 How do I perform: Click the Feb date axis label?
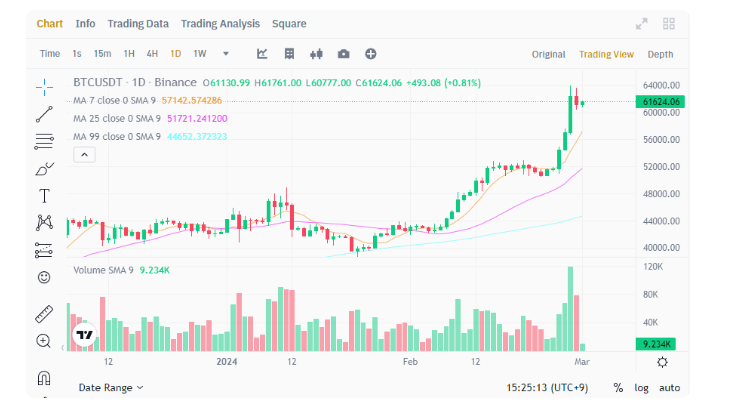coord(410,362)
